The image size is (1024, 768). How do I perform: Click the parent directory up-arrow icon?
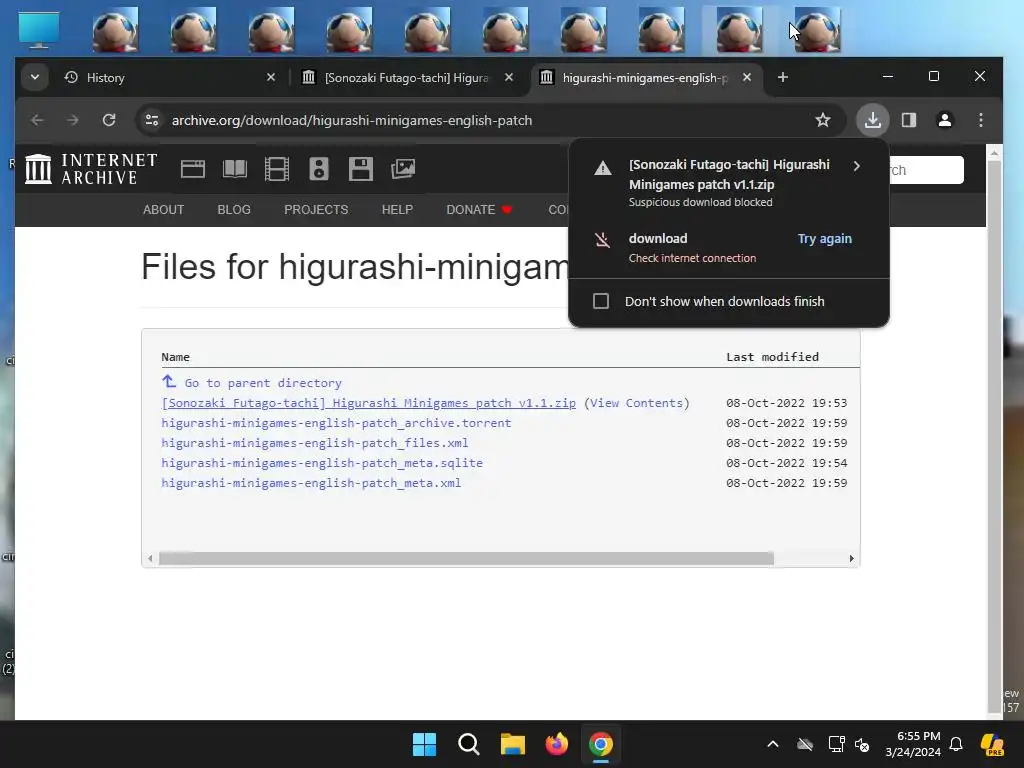tap(169, 381)
